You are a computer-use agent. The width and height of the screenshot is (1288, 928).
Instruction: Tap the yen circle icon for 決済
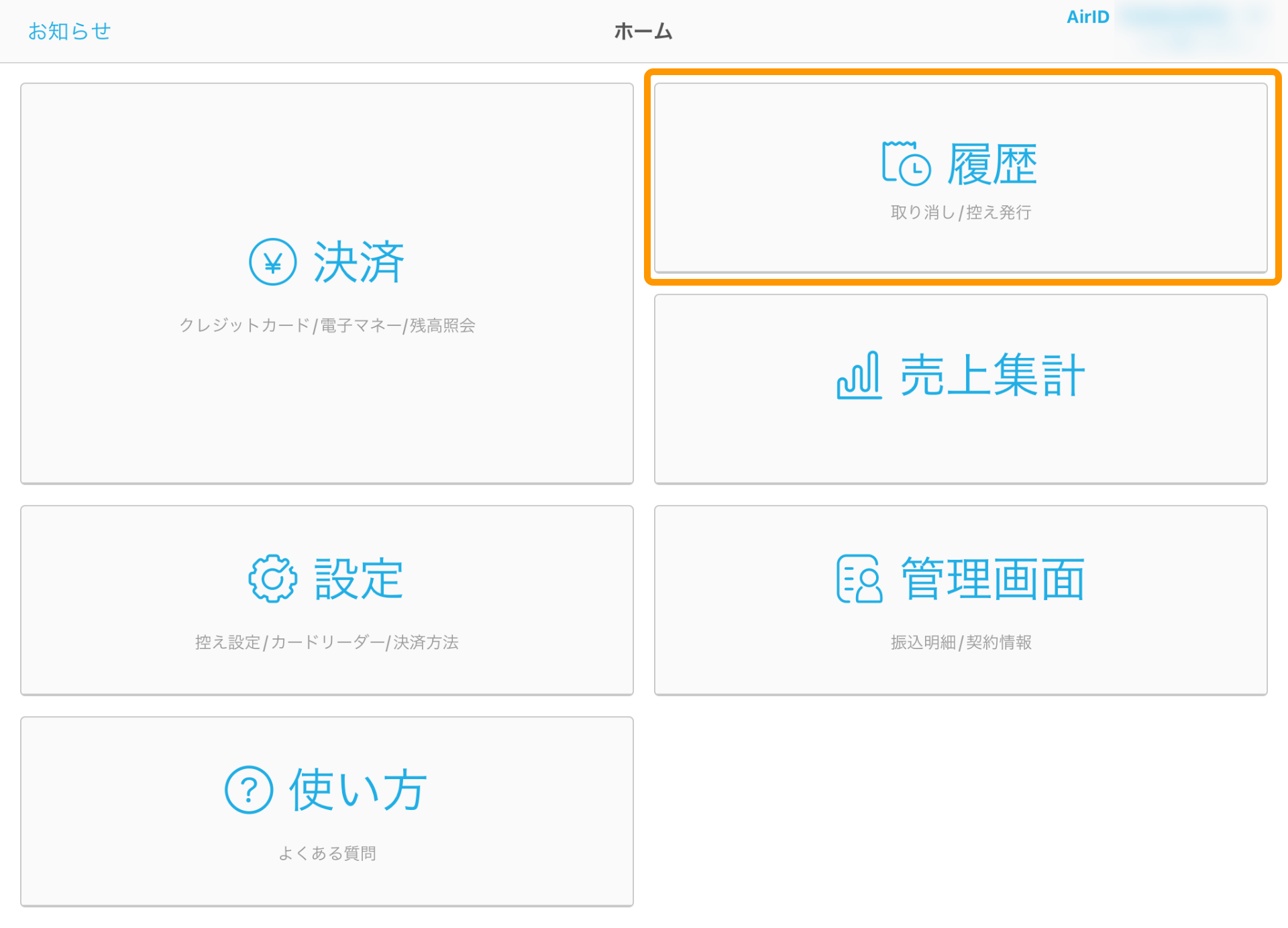pos(272,262)
